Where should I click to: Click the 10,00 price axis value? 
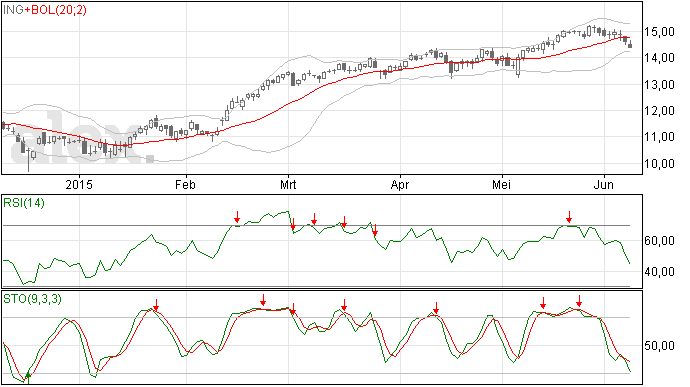(659, 164)
